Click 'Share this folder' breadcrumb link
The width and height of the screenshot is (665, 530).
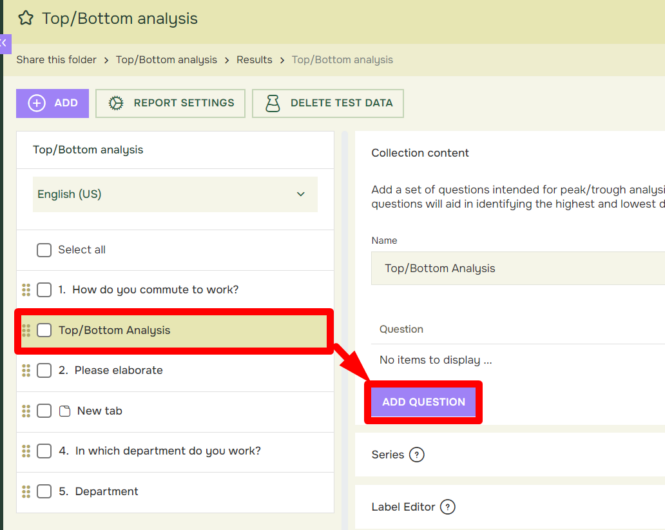[x=56, y=60]
